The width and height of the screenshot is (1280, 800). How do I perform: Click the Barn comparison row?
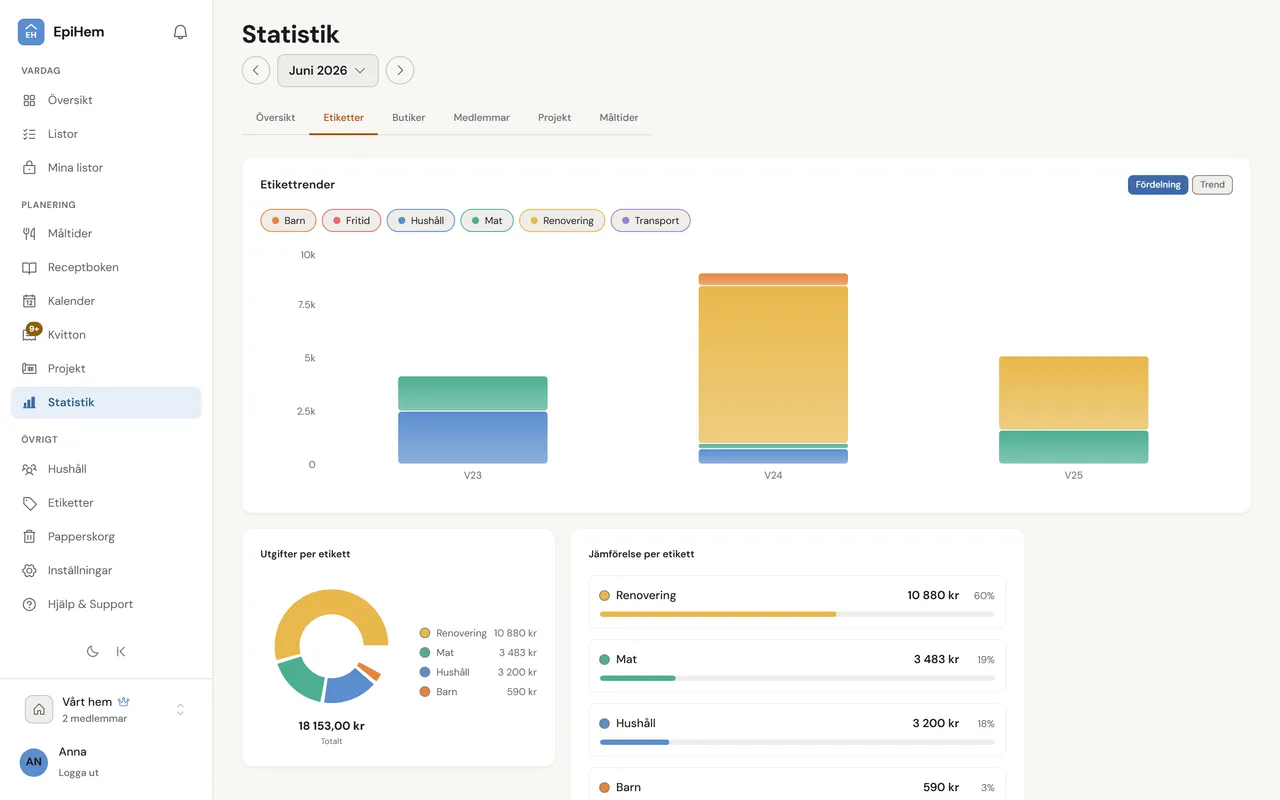click(x=797, y=785)
